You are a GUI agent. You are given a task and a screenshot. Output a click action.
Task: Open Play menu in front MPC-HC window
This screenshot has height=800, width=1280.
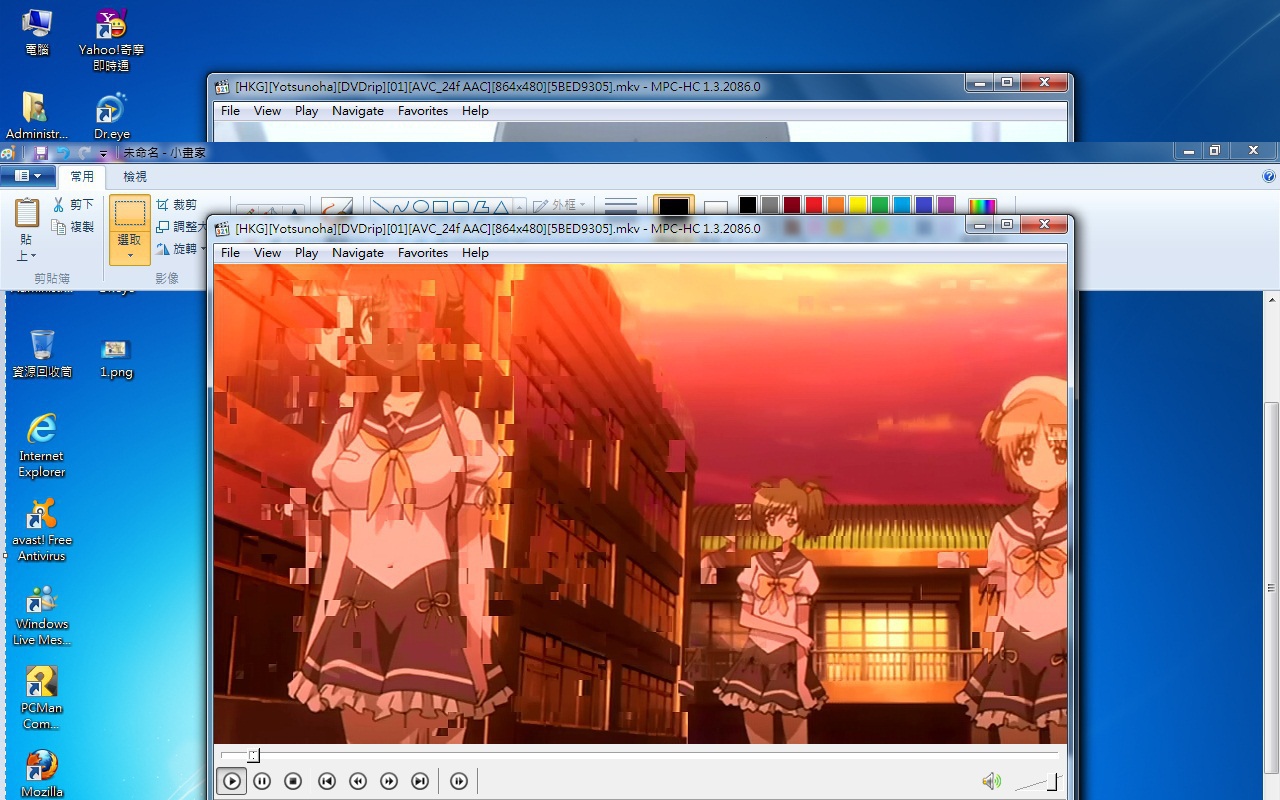click(306, 253)
